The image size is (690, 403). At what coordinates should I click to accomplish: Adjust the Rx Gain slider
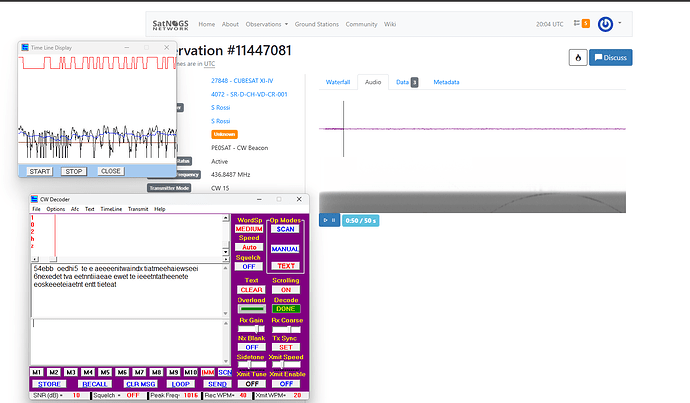(251, 329)
